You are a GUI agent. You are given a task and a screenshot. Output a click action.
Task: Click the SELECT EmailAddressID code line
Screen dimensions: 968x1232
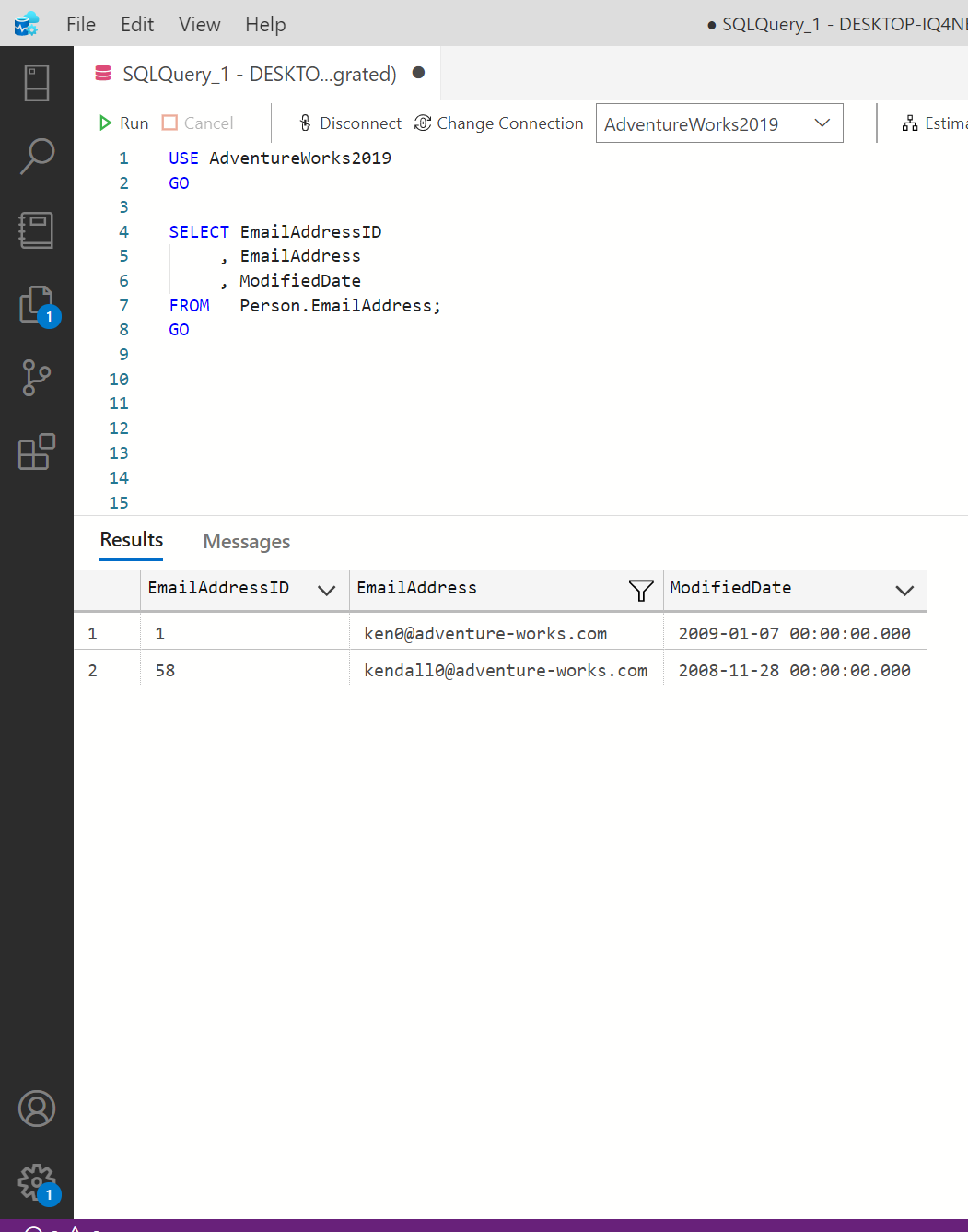click(x=275, y=232)
